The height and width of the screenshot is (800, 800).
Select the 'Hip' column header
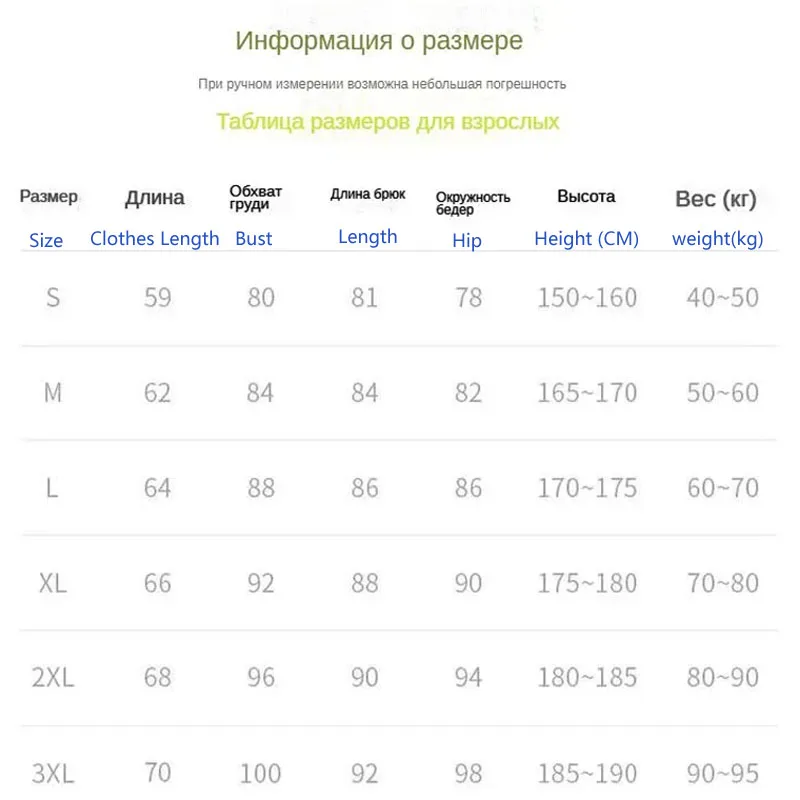(x=467, y=240)
